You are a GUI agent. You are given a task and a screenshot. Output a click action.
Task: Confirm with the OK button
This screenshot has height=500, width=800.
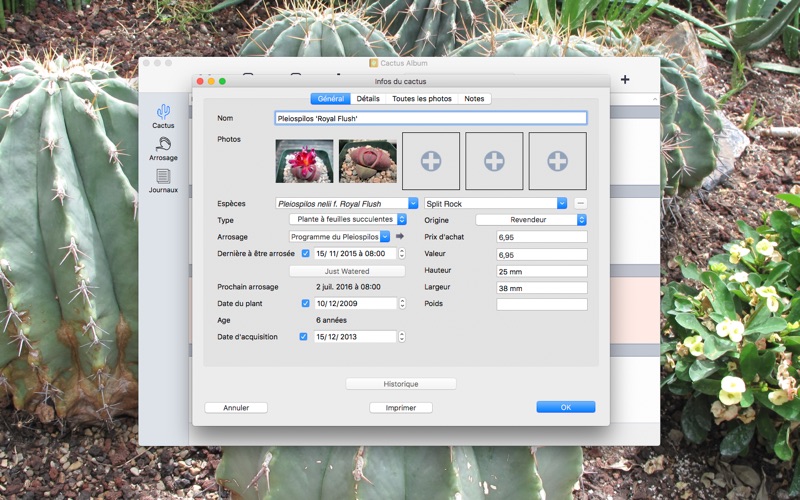(x=566, y=407)
